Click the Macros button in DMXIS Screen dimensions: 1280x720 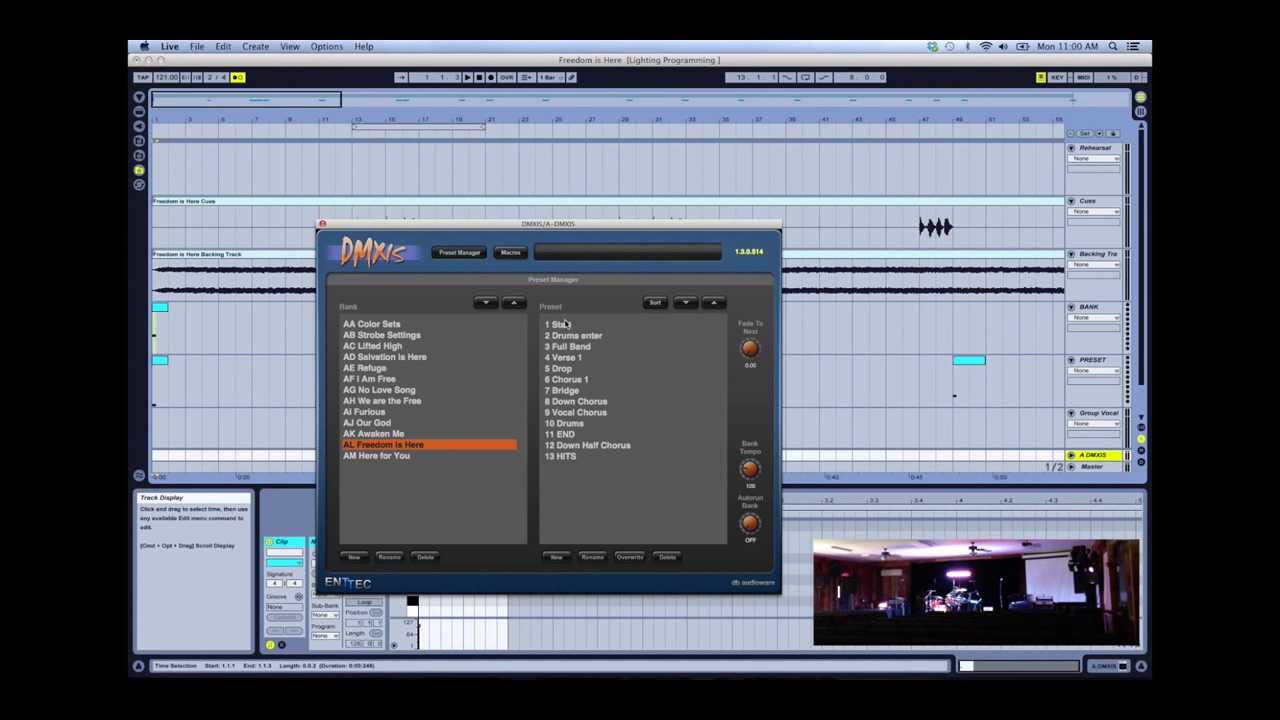pos(510,252)
